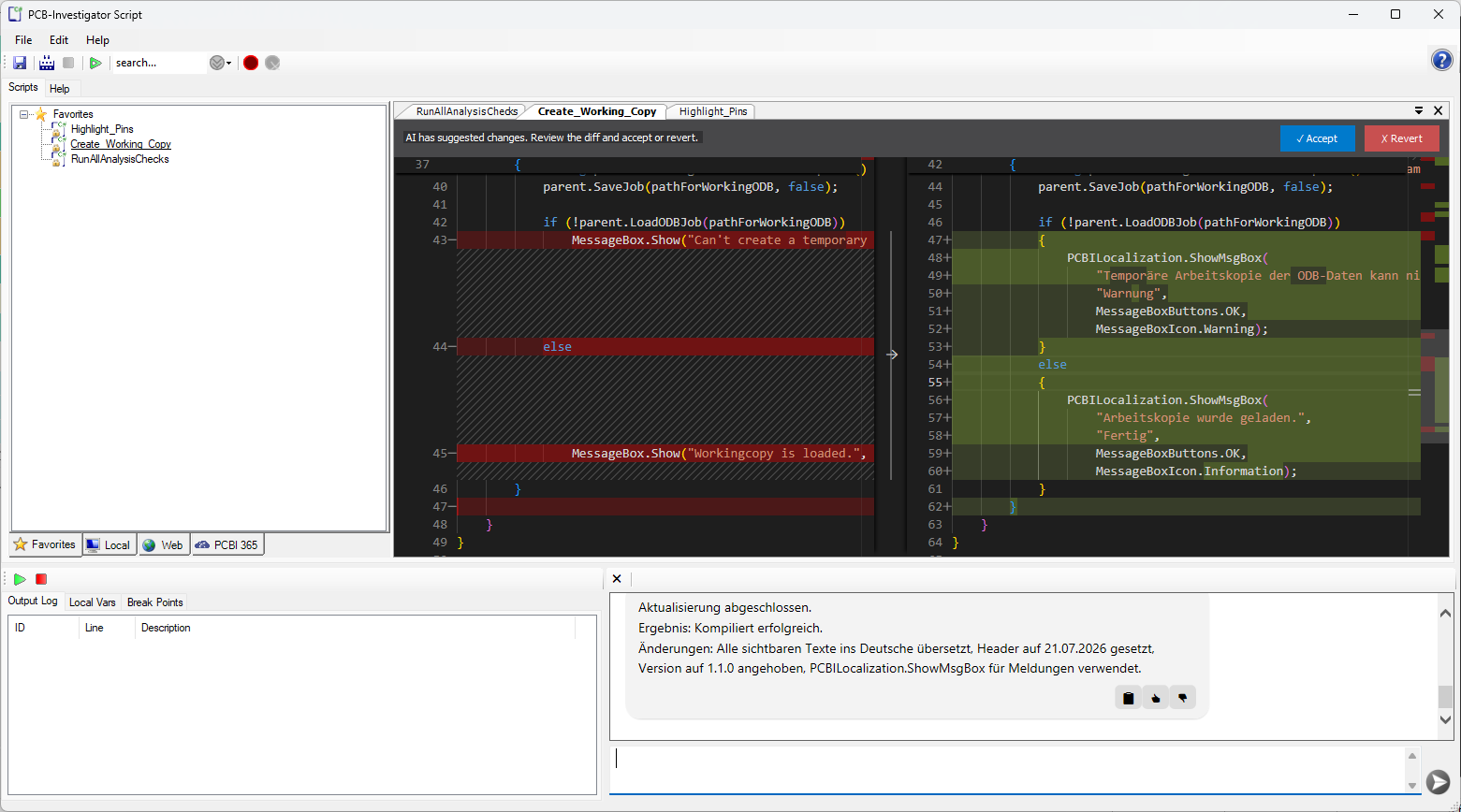Open the Edit menu

point(59,40)
